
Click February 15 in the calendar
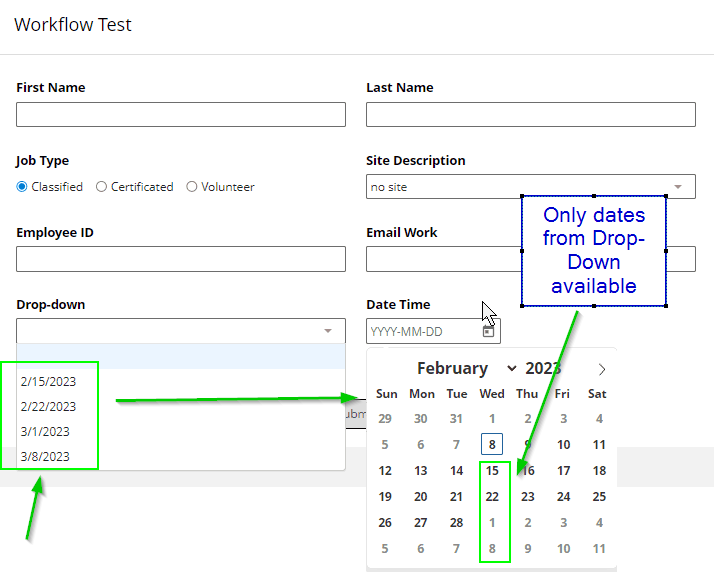click(x=492, y=471)
